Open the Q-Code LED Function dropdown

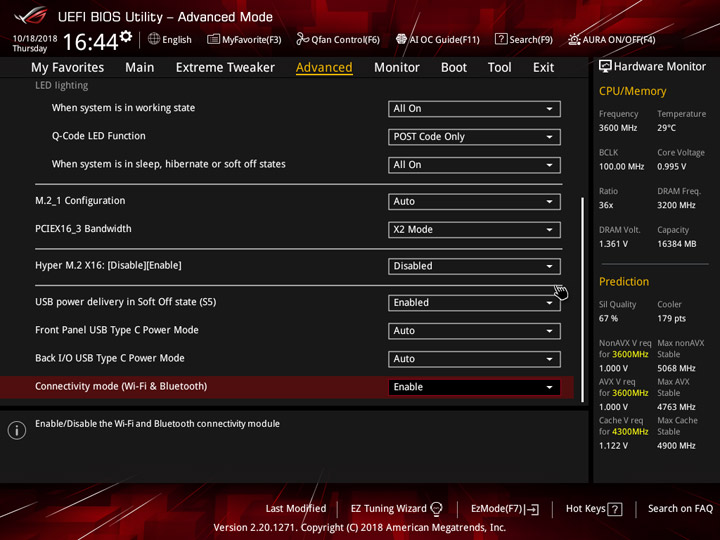tap(474, 137)
